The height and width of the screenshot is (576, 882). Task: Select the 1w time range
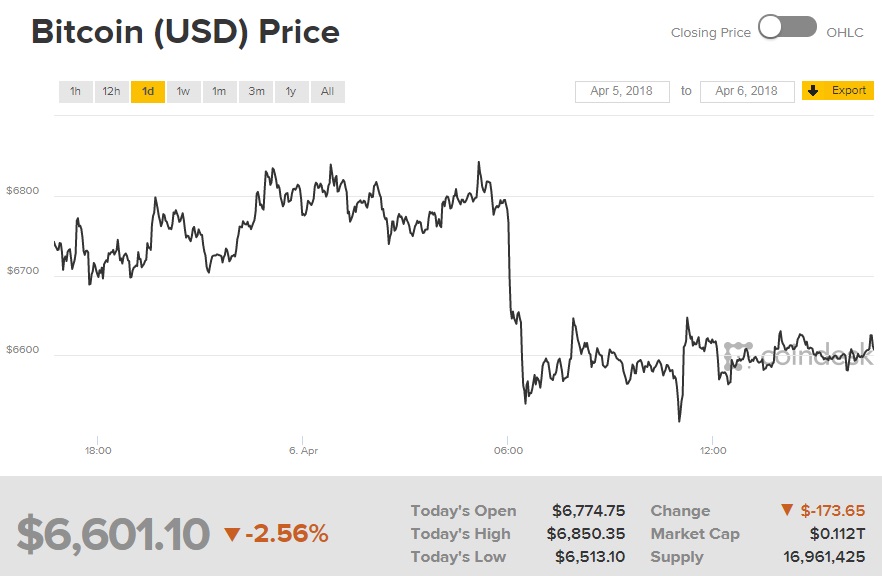183,91
